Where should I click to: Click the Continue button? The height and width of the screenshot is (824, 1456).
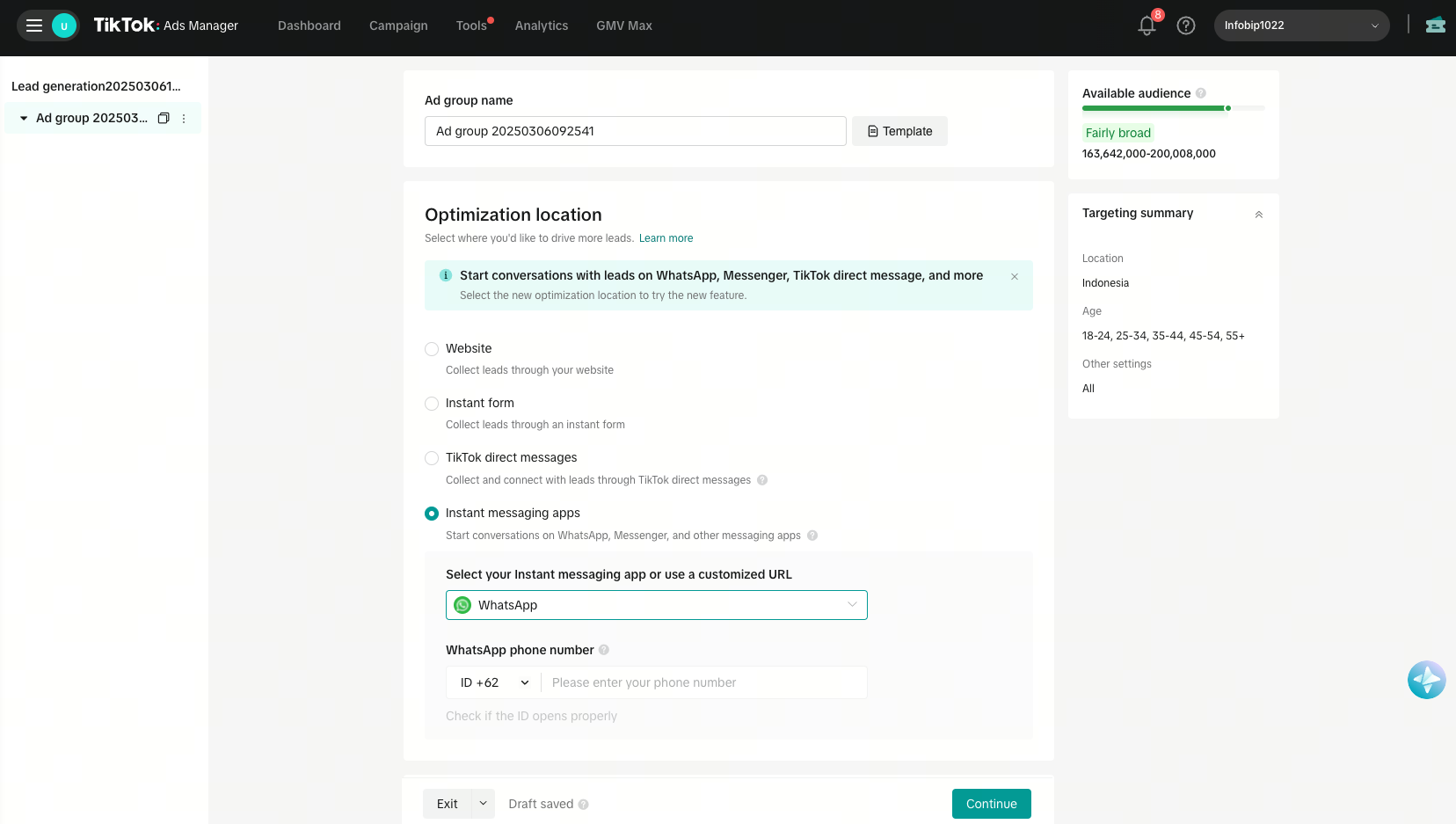click(x=992, y=804)
